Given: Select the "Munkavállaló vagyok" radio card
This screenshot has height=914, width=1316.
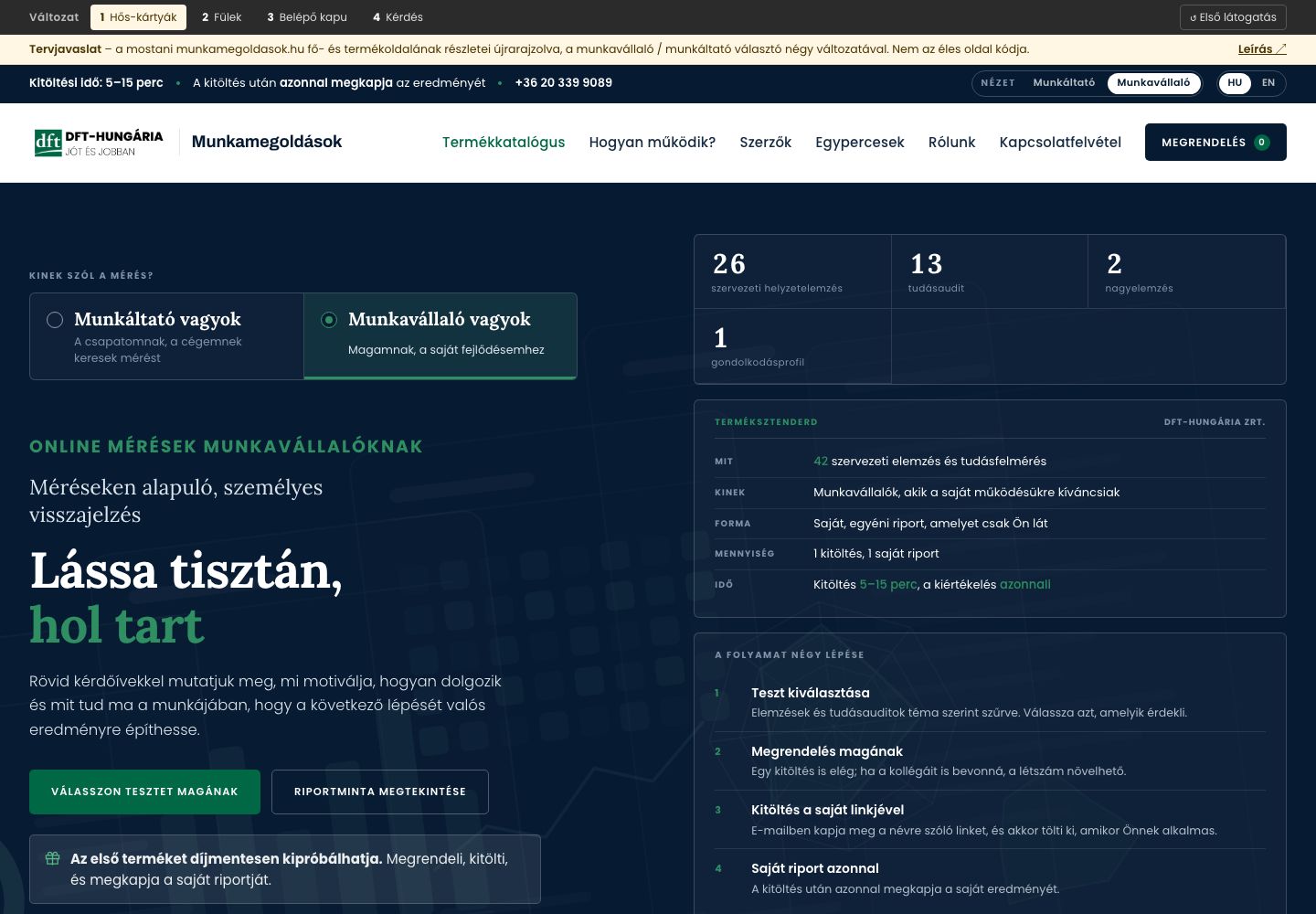Looking at the screenshot, I should pyautogui.click(x=440, y=336).
